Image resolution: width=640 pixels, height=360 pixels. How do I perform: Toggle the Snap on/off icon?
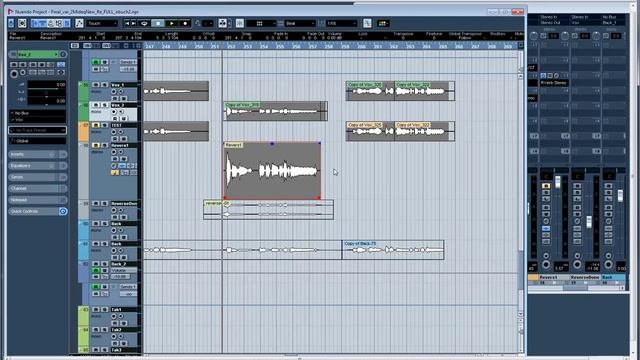tap(240, 24)
